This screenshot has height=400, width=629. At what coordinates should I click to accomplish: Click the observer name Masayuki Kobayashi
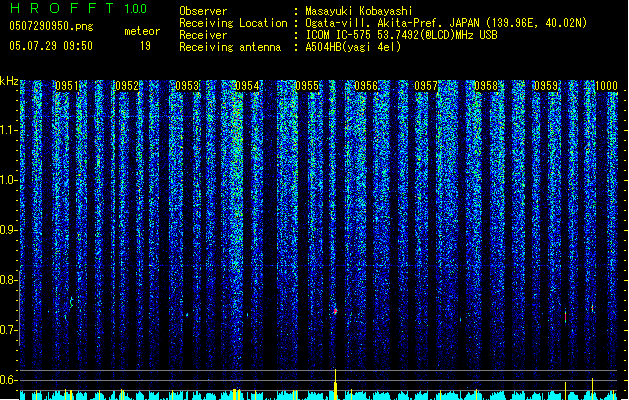click(x=359, y=11)
